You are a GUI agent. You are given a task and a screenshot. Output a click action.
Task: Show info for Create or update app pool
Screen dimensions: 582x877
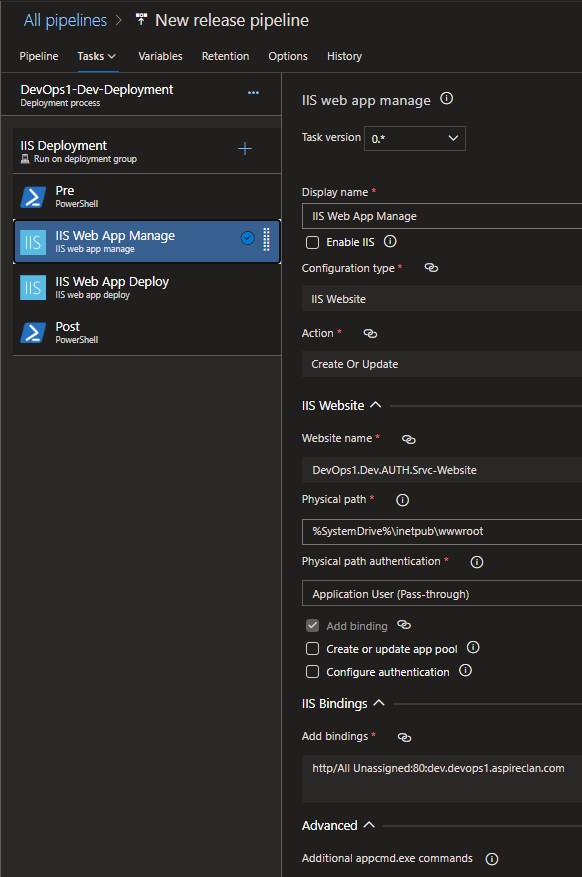click(x=473, y=648)
